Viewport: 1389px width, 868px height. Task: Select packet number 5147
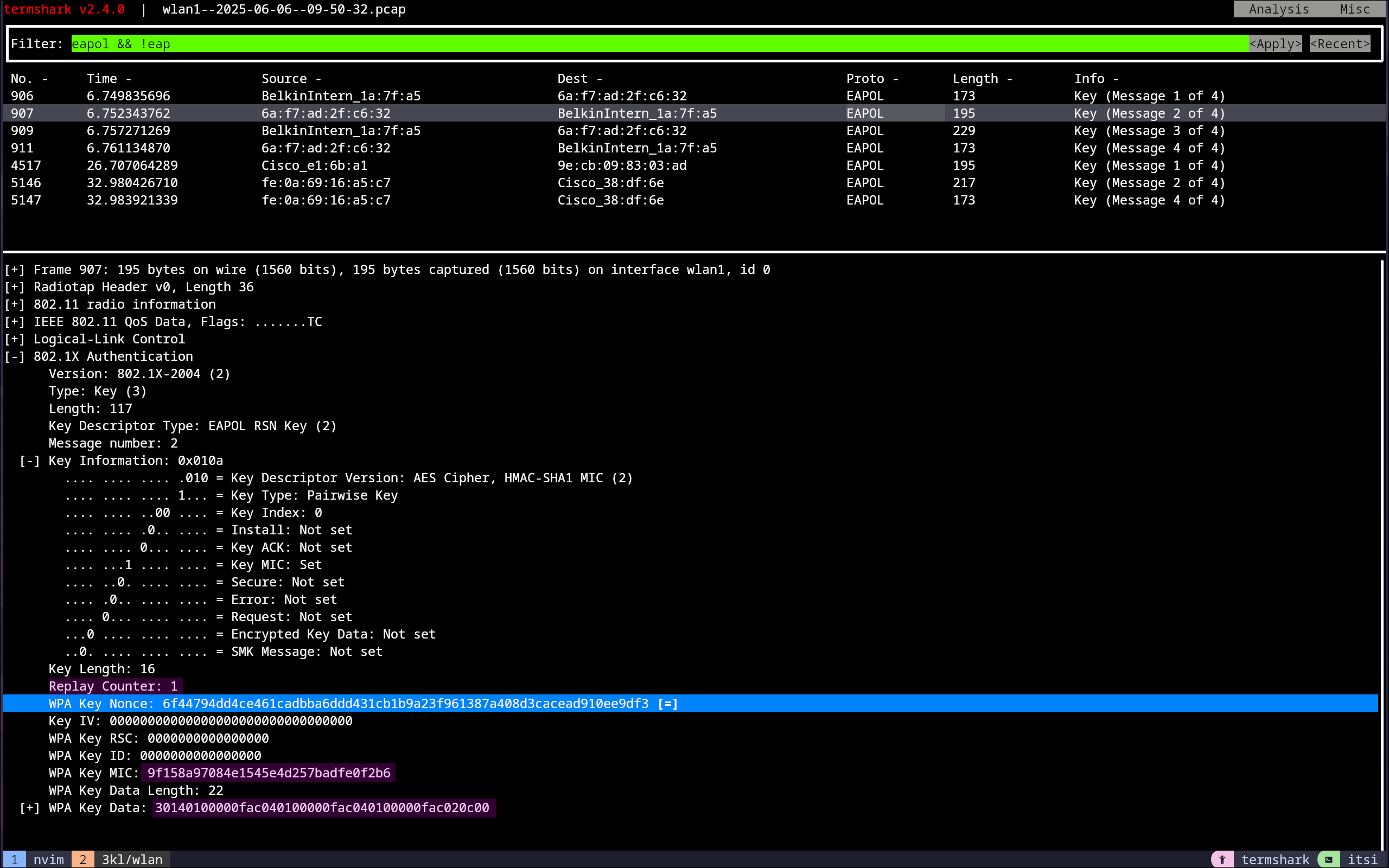click(694, 200)
